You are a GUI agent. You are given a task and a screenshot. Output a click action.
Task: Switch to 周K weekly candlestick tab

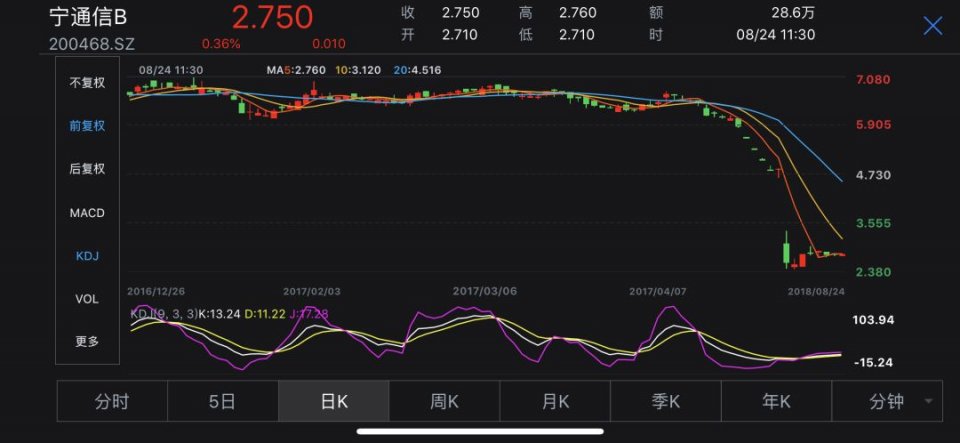(x=444, y=402)
